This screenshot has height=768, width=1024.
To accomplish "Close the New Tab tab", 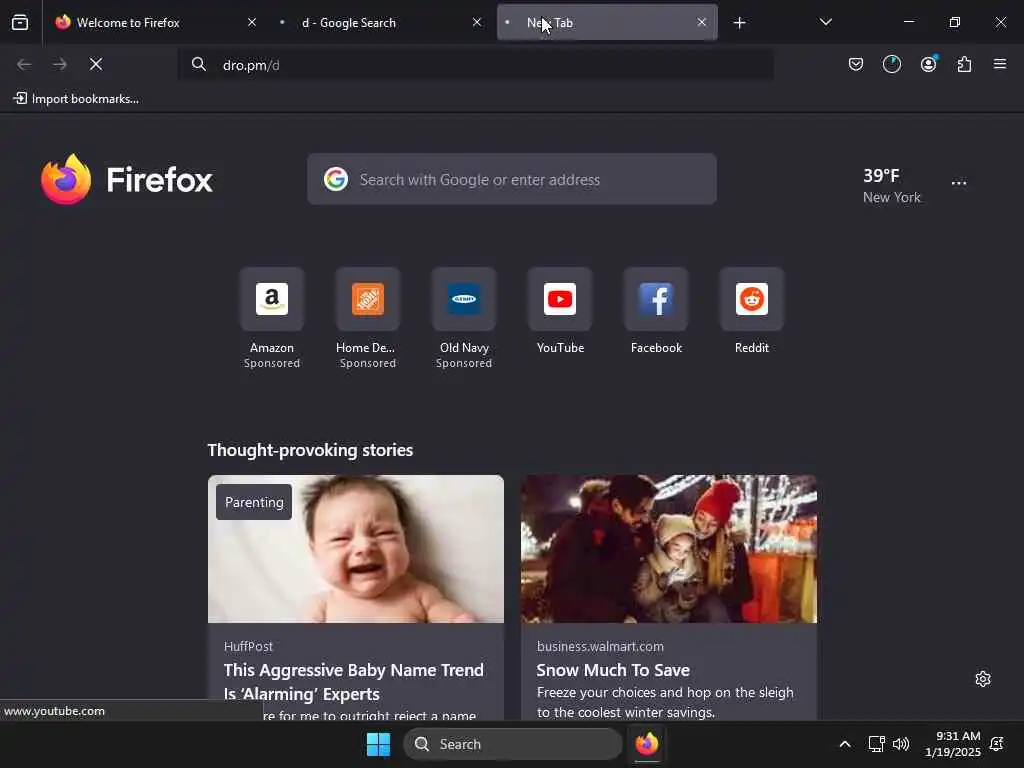I will coord(701,22).
